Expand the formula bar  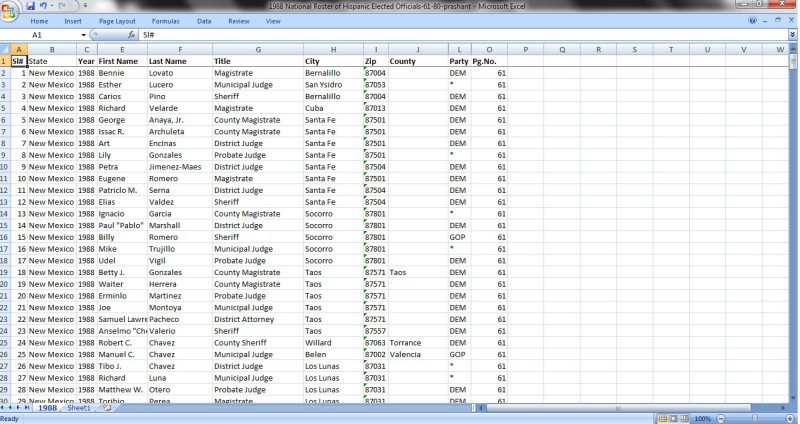793,35
